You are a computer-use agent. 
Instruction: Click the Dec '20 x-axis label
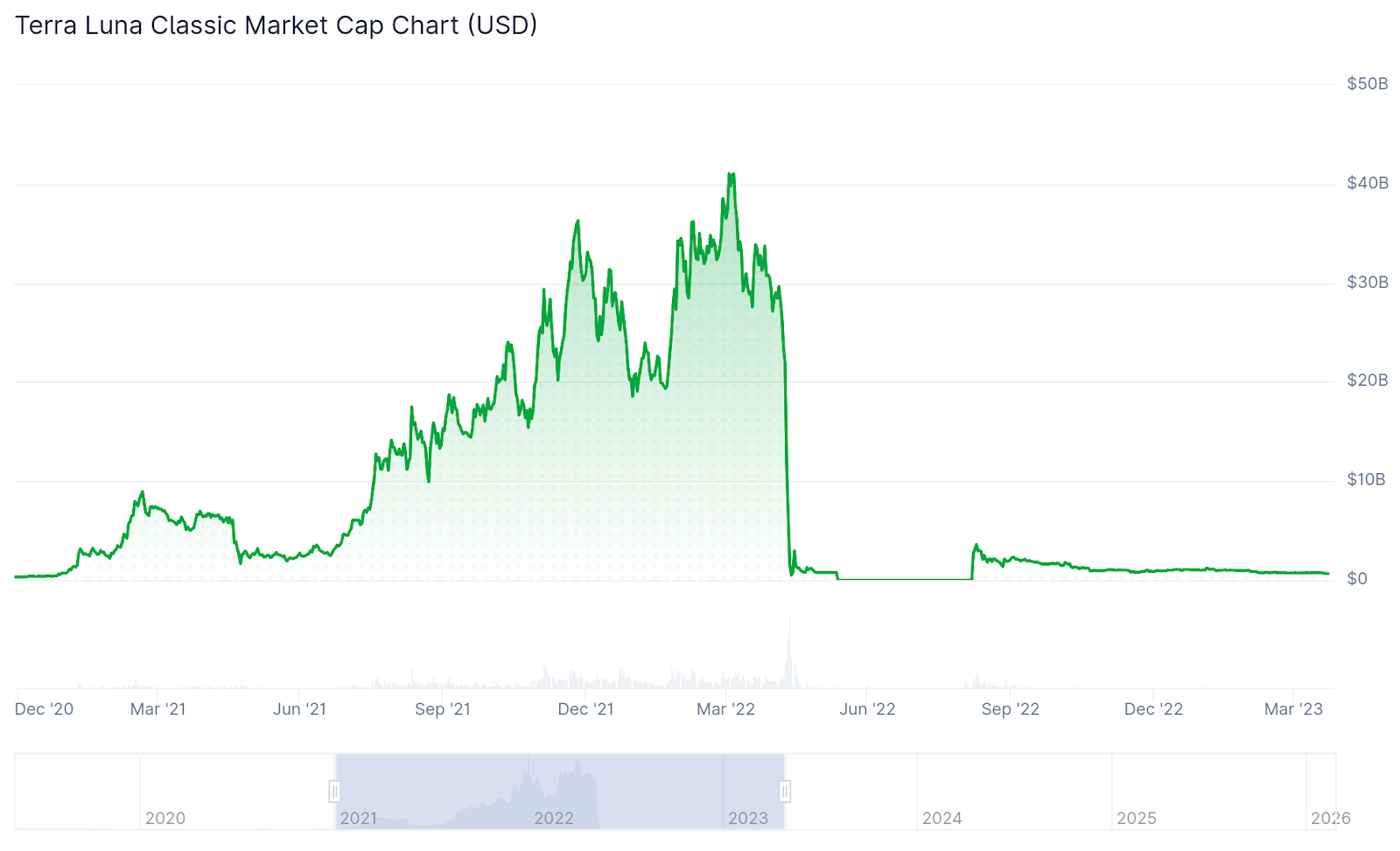(45, 709)
